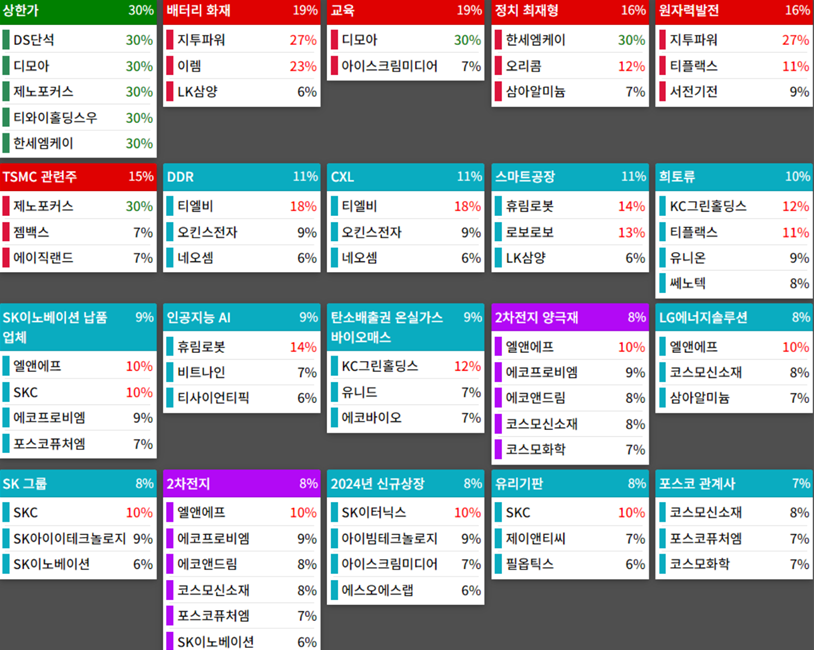Click 비트나인 in the 인공지능 AI card
814x650 pixels.
click(x=242, y=372)
